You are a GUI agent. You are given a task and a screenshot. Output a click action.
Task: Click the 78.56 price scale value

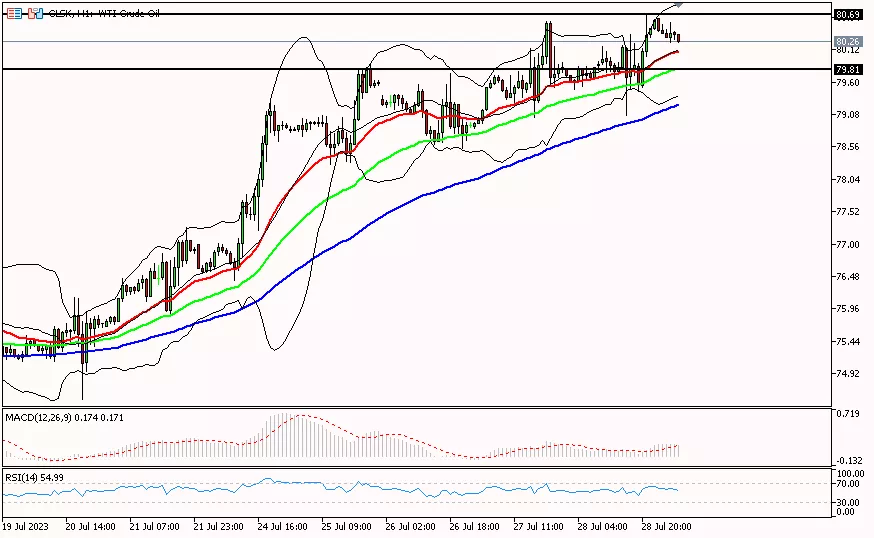point(848,147)
